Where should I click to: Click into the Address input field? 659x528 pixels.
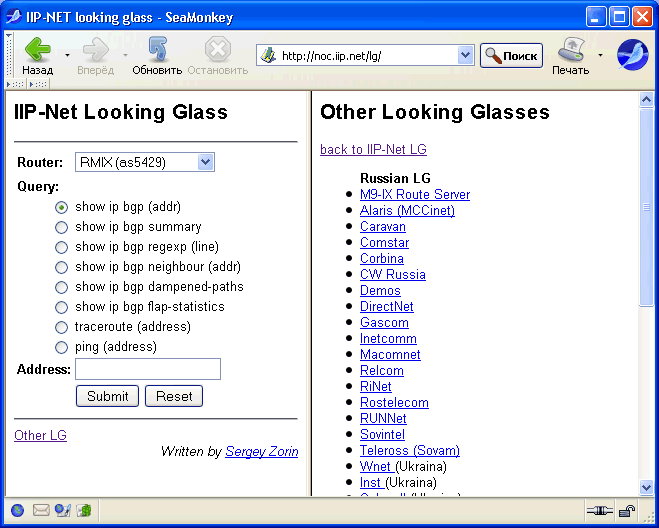pos(148,369)
